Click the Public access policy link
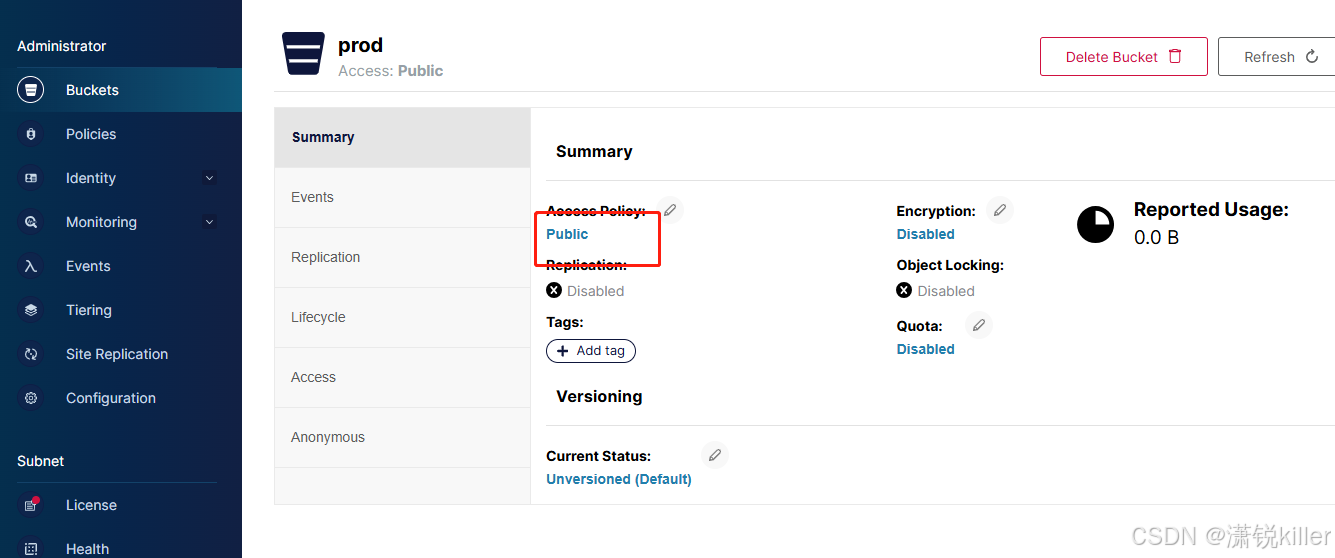1335x558 pixels. tap(567, 234)
